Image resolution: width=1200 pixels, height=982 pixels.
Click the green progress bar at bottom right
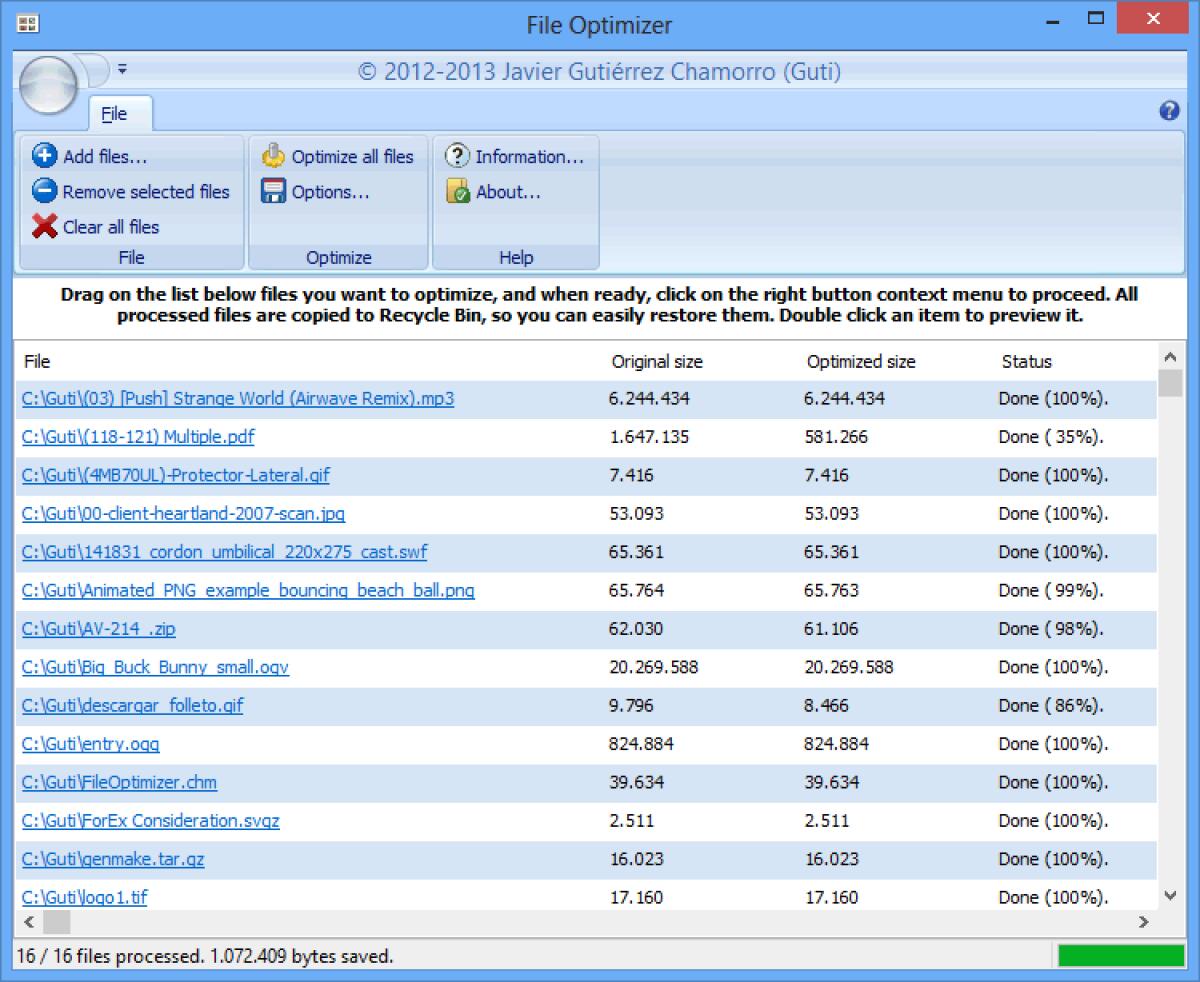tap(1120, 956)
